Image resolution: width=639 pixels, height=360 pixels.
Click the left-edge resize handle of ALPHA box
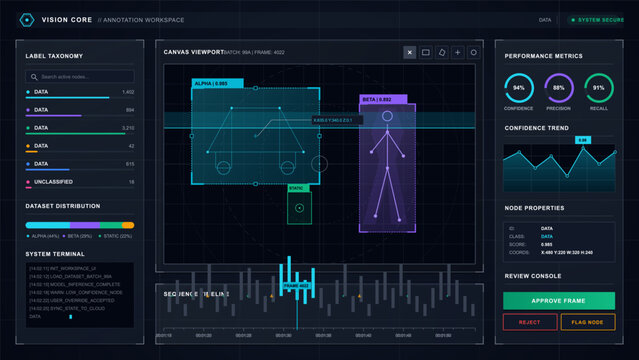192,136
